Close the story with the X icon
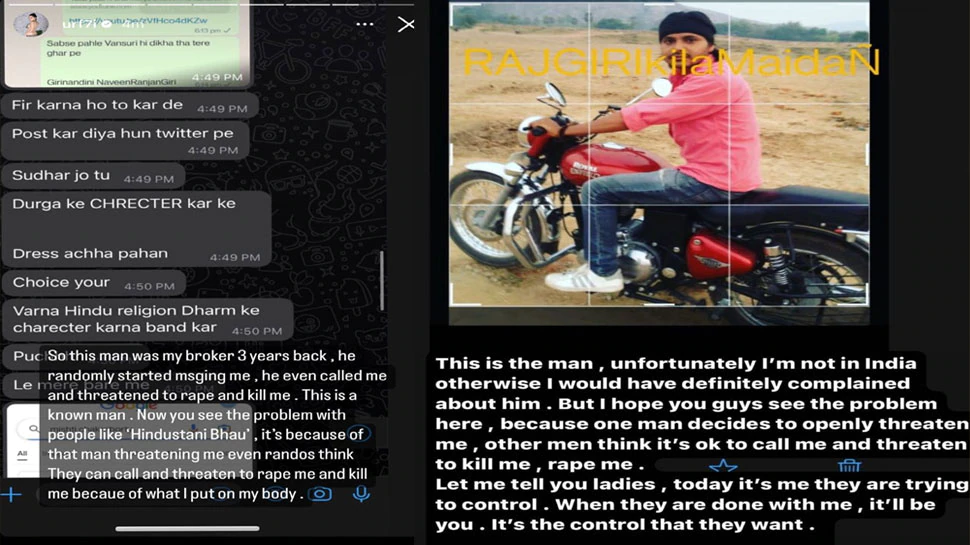This screenshot has height=545, width=970. pyautogui.click(x=406, y=24)
